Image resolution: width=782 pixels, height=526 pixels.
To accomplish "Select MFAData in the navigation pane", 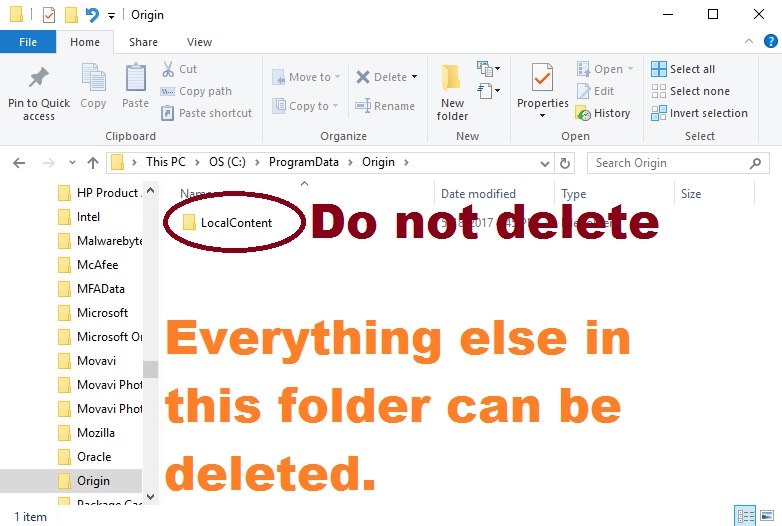I will [92, 289].
